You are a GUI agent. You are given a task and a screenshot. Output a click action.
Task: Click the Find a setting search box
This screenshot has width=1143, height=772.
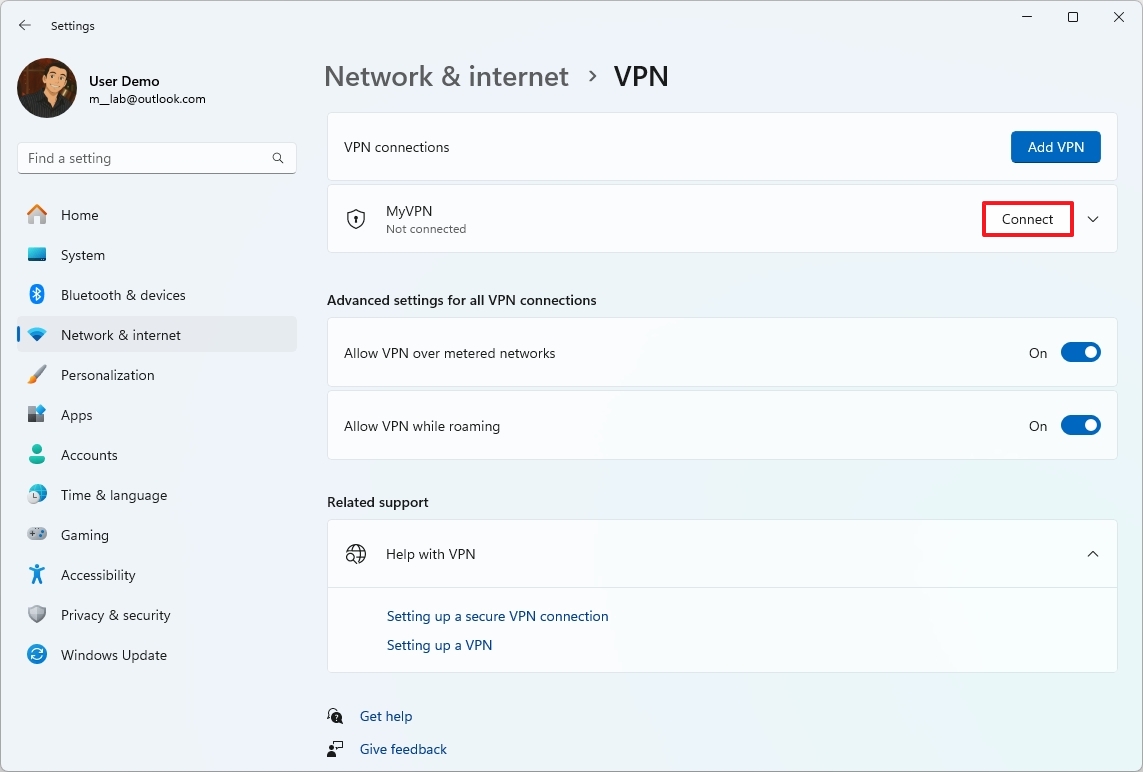pyautogui.click(x=156, y=157)
